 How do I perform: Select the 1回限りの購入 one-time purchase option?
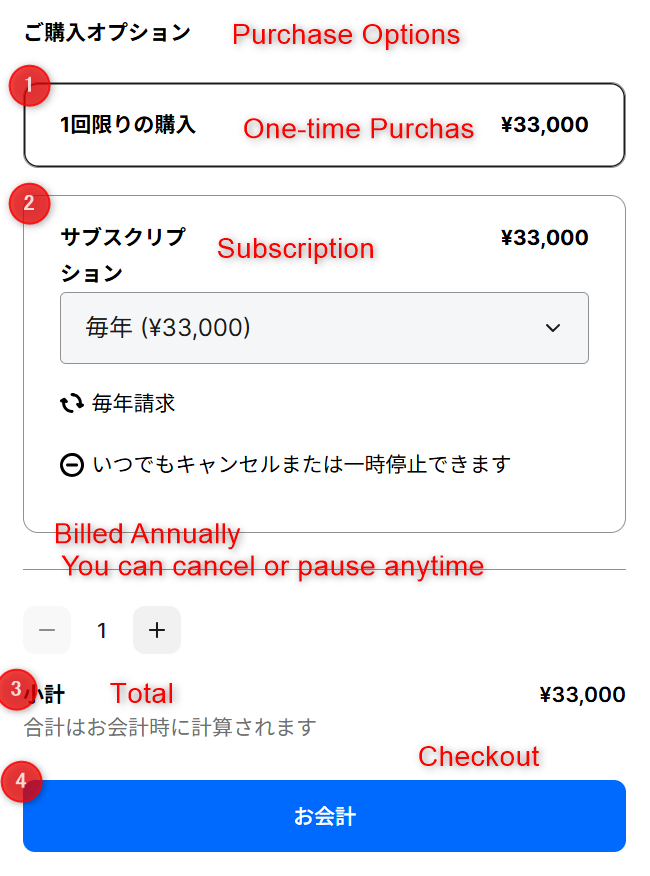coord(128,126)
